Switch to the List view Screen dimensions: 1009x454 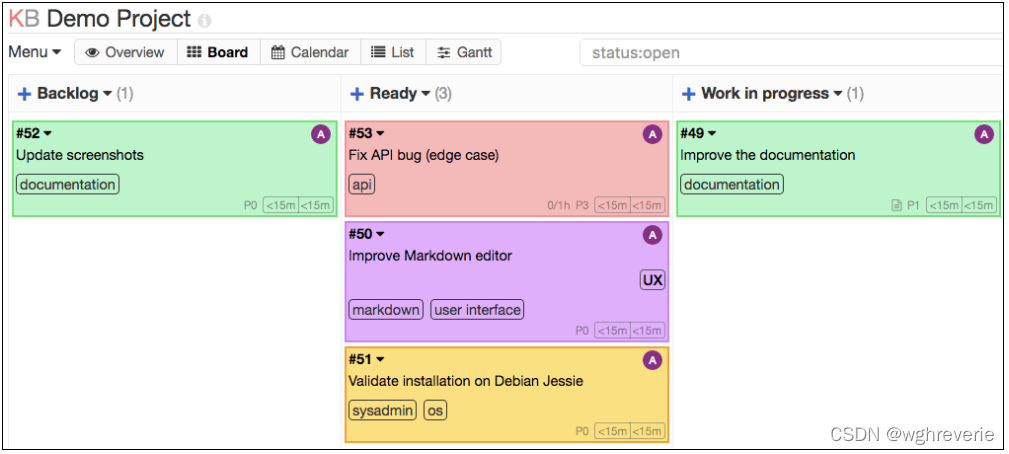pos(393,52)
